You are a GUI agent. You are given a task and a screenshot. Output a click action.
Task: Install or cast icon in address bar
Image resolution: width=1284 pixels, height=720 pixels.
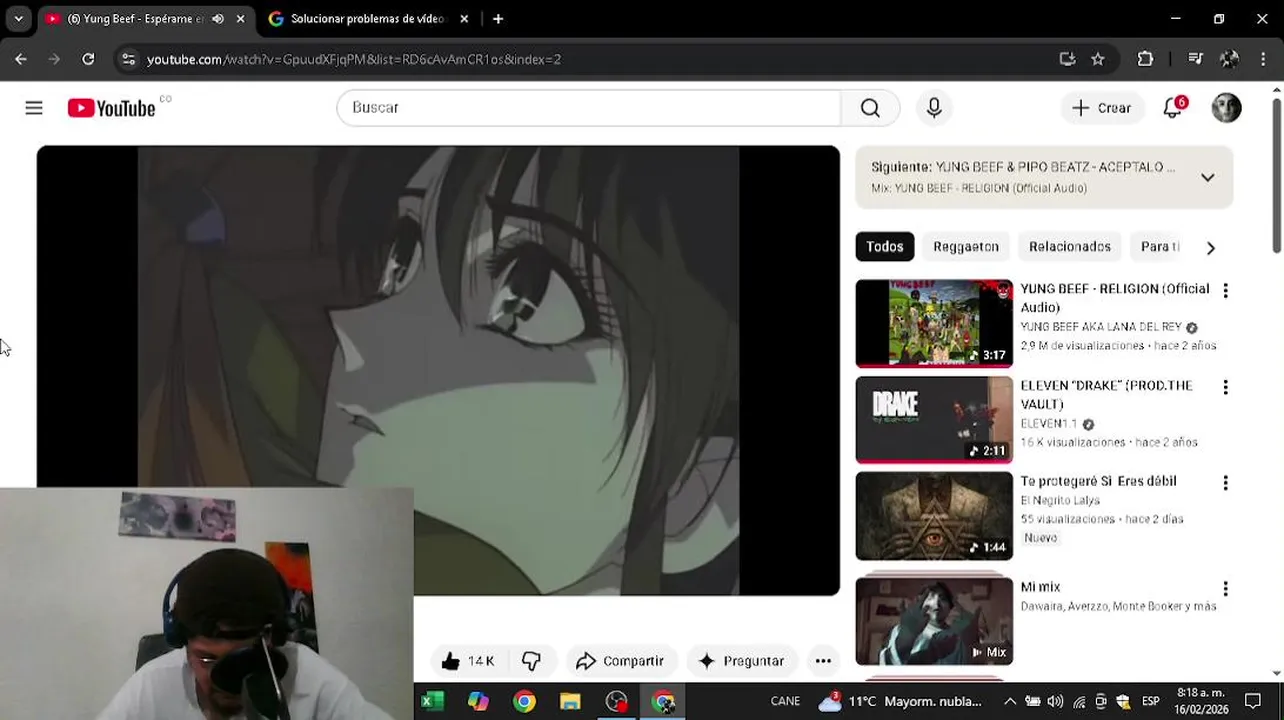click(x=1068, y=59)
